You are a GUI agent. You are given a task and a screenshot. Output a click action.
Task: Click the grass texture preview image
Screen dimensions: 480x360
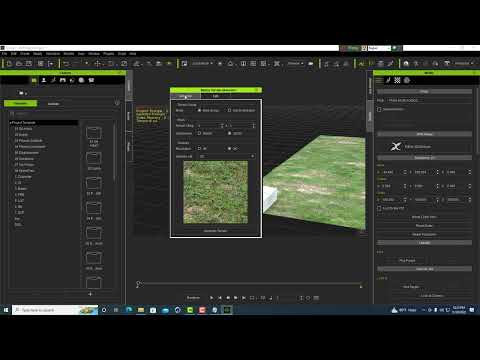(x=215, y=192)
